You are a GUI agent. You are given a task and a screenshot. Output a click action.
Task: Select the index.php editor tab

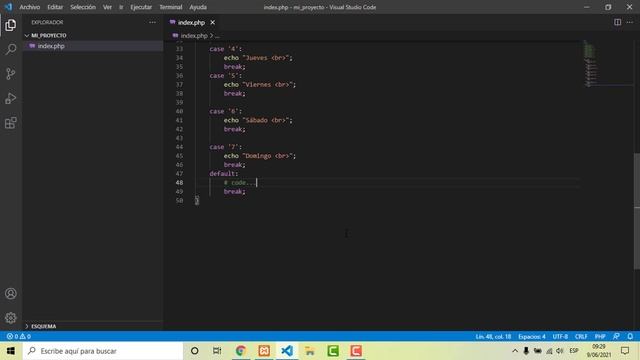tap(191, 22)
